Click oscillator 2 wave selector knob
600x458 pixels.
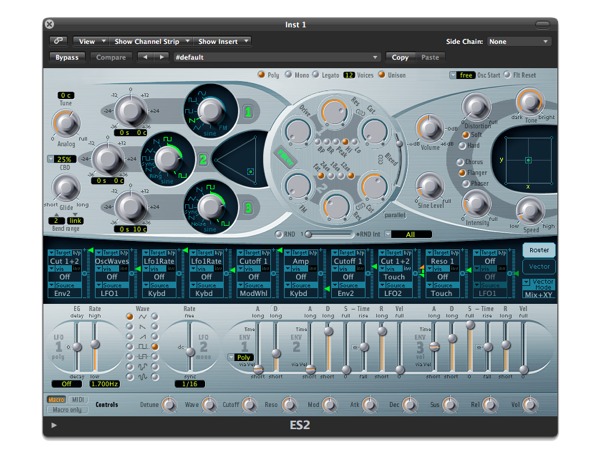(x=167, y=159)
